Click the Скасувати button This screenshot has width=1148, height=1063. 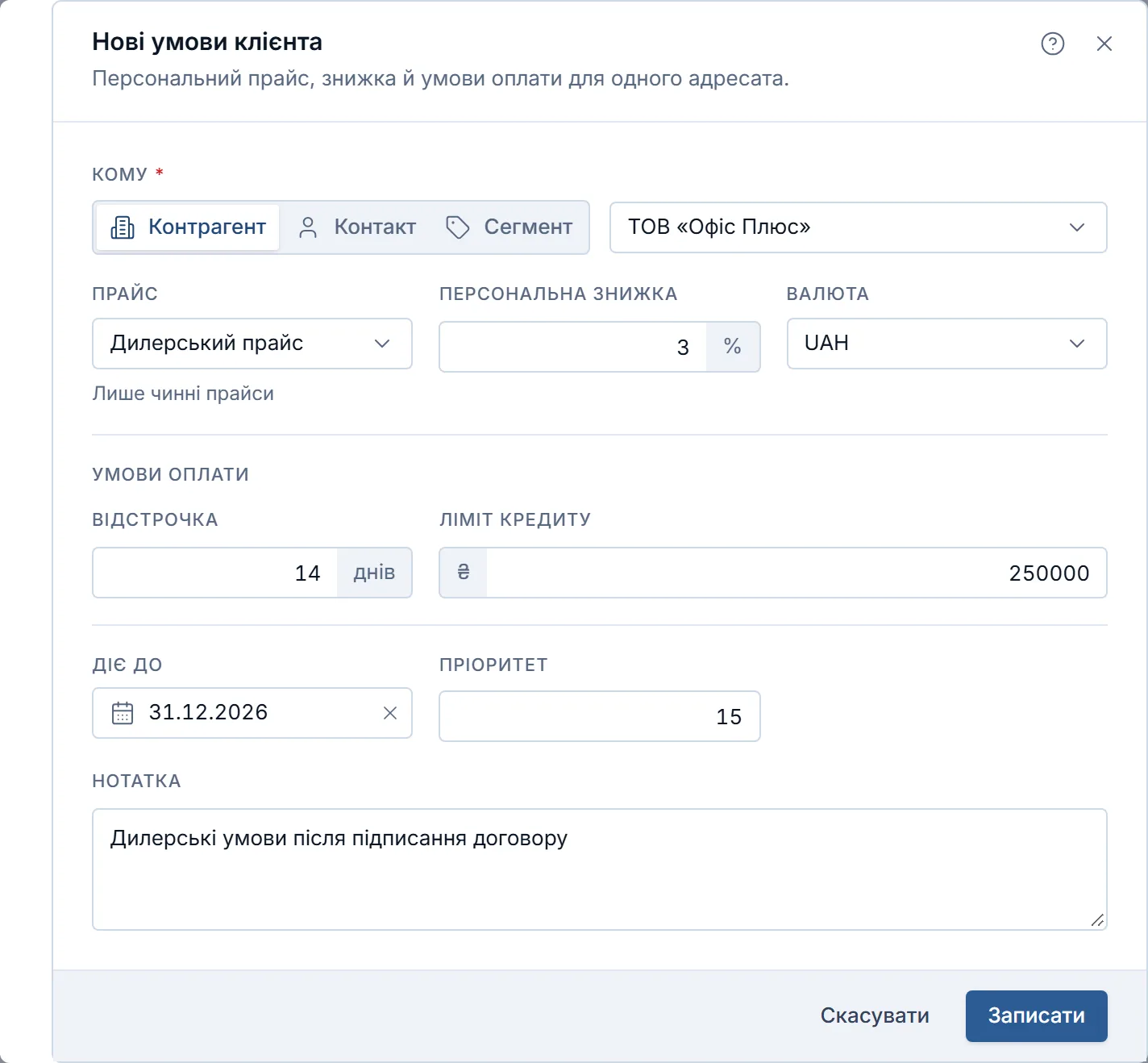coord(875,1016)
